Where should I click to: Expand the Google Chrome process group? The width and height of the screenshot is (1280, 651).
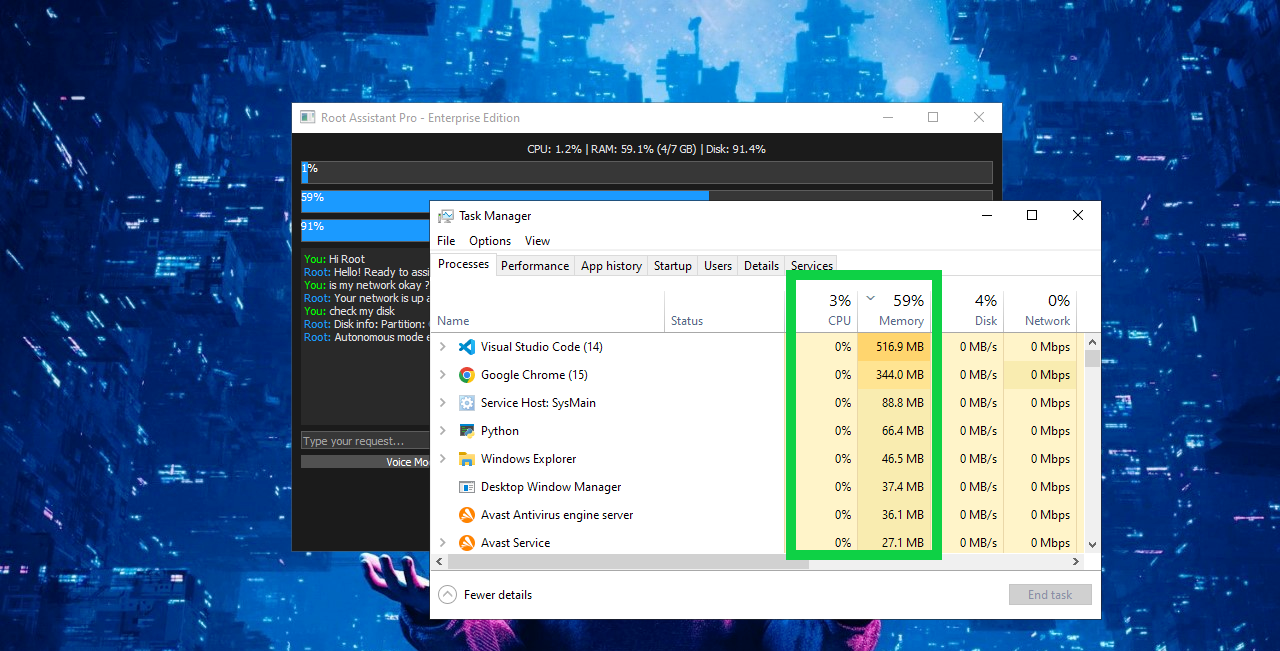coord(443,375)
